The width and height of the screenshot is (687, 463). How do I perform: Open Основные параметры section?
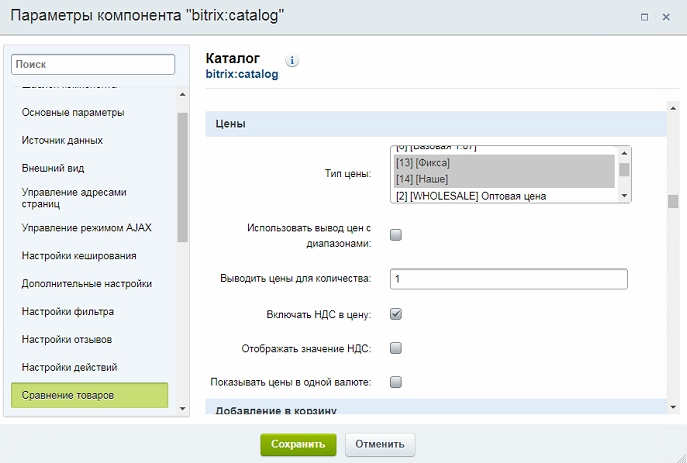tap(73, 112)
